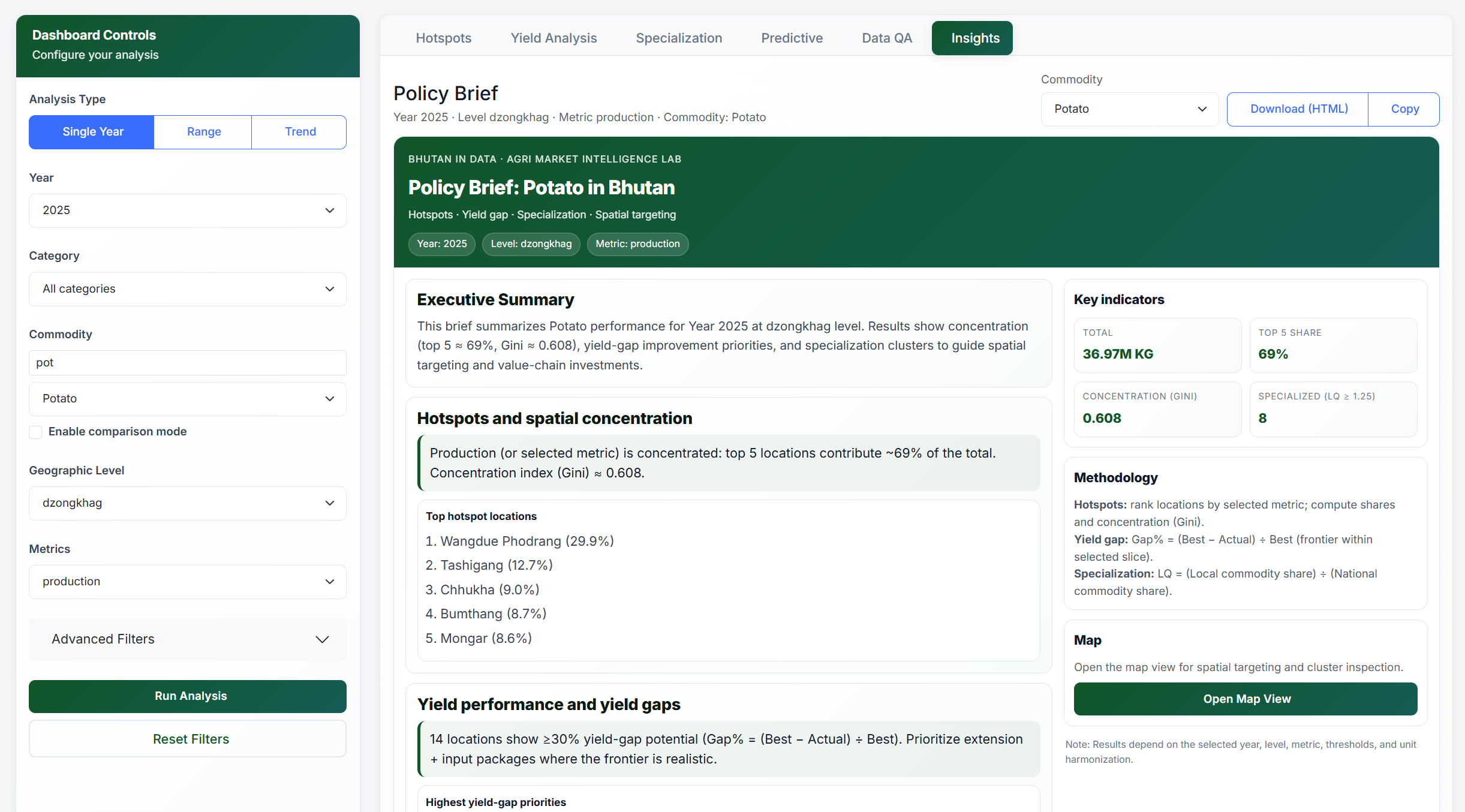Open Policy Brief Commodity dropdown
This screenshot has width=1465, height=812.
pos(1129,109)
